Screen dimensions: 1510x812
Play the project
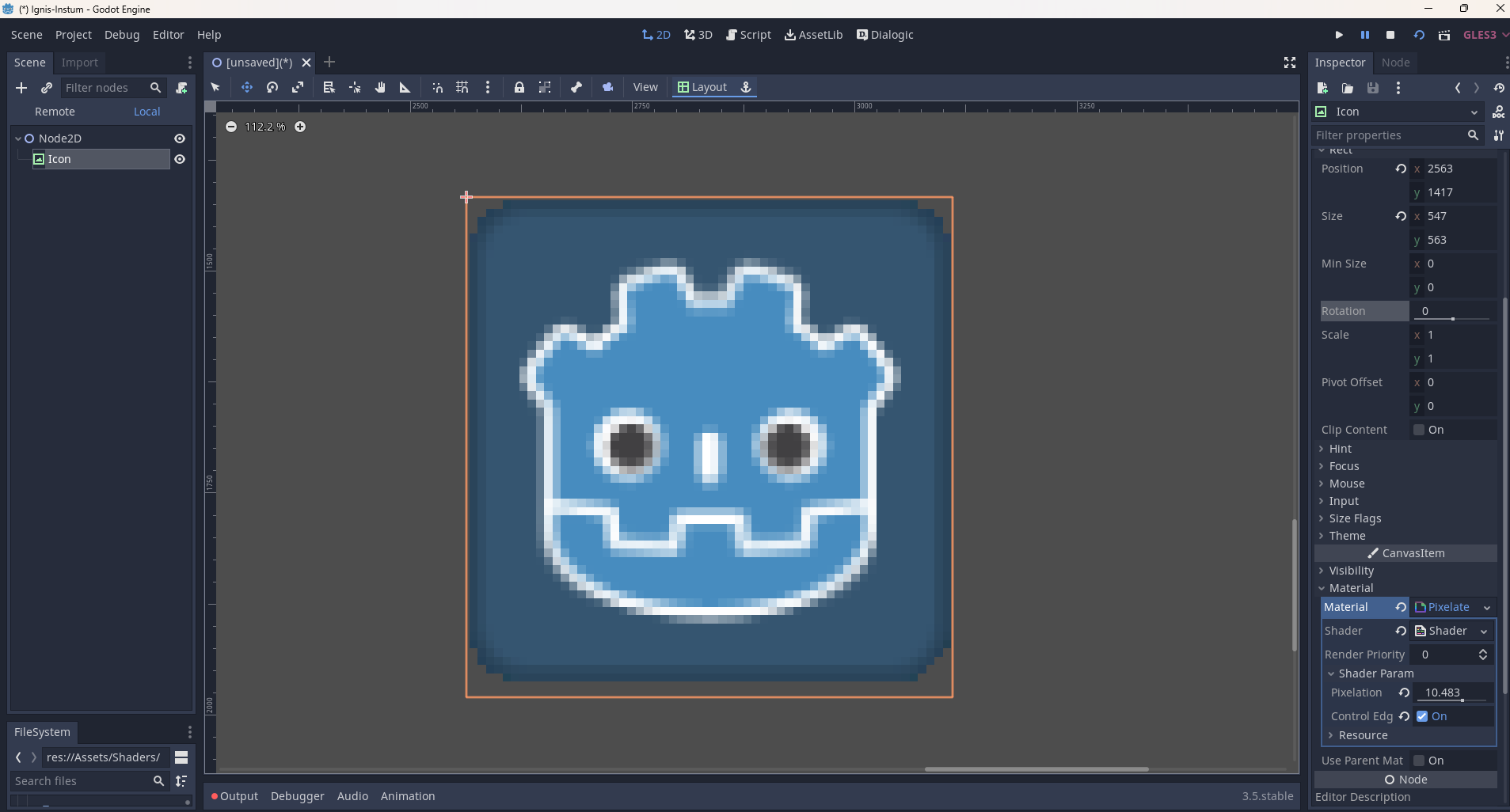coord(1339,35)
